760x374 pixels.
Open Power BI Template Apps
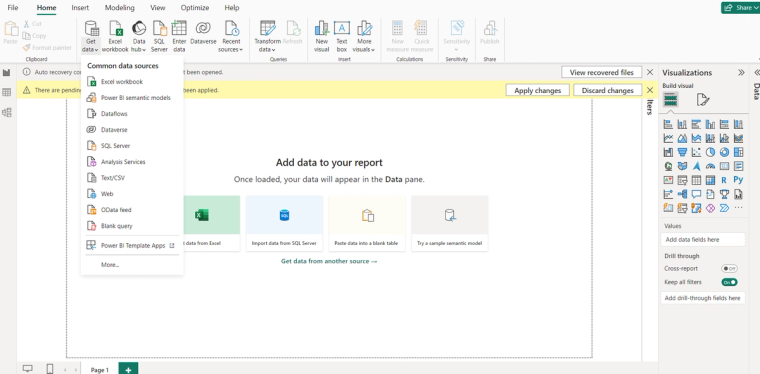click(x=132, y=246)
